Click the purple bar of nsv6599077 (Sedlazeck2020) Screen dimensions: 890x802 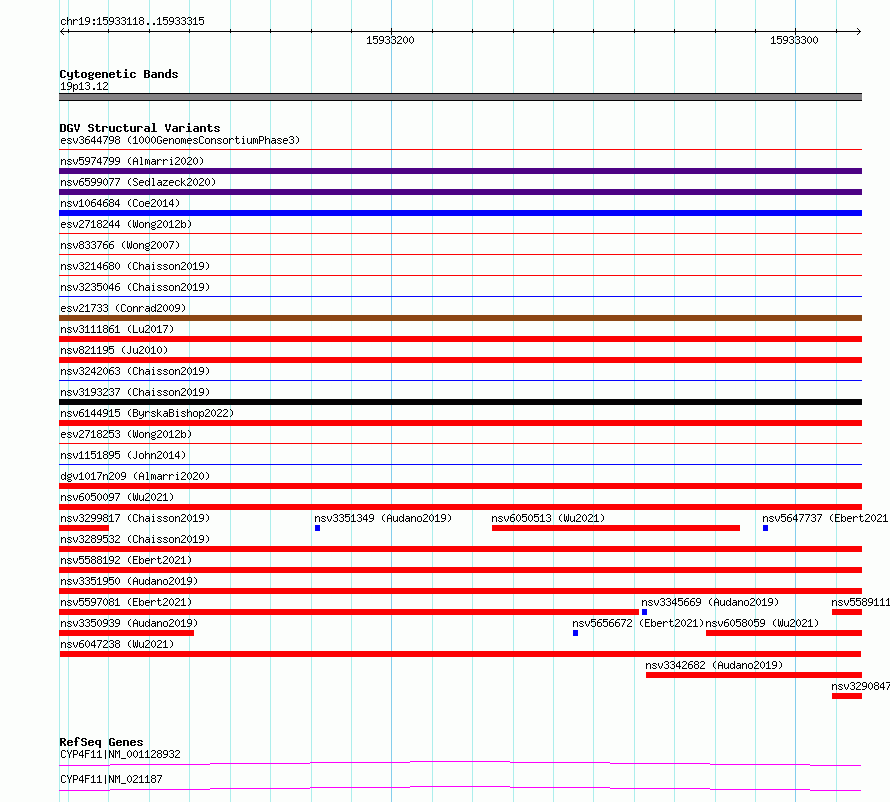point(460,192)
